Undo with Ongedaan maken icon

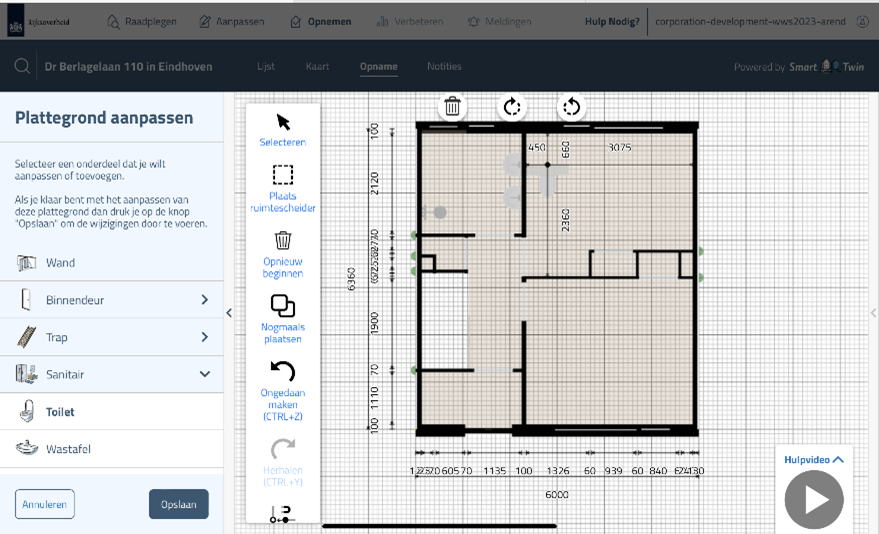point(283,372)
